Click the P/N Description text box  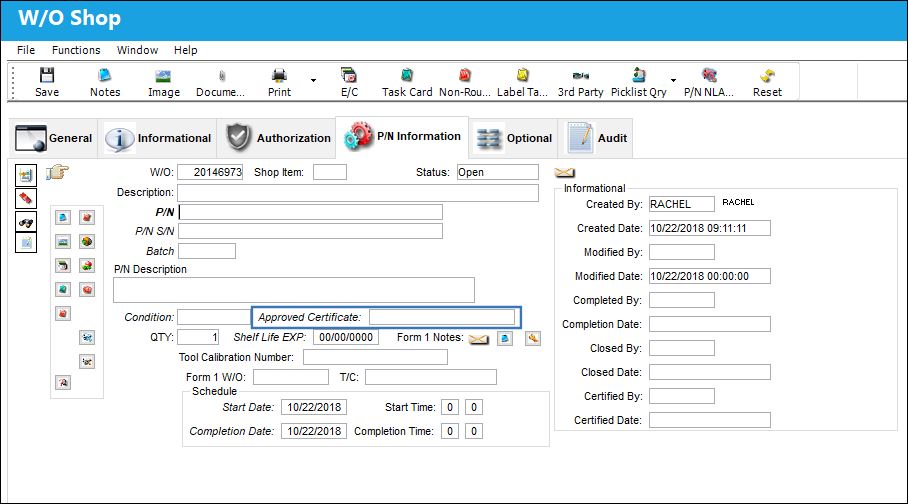click(294, 290)
